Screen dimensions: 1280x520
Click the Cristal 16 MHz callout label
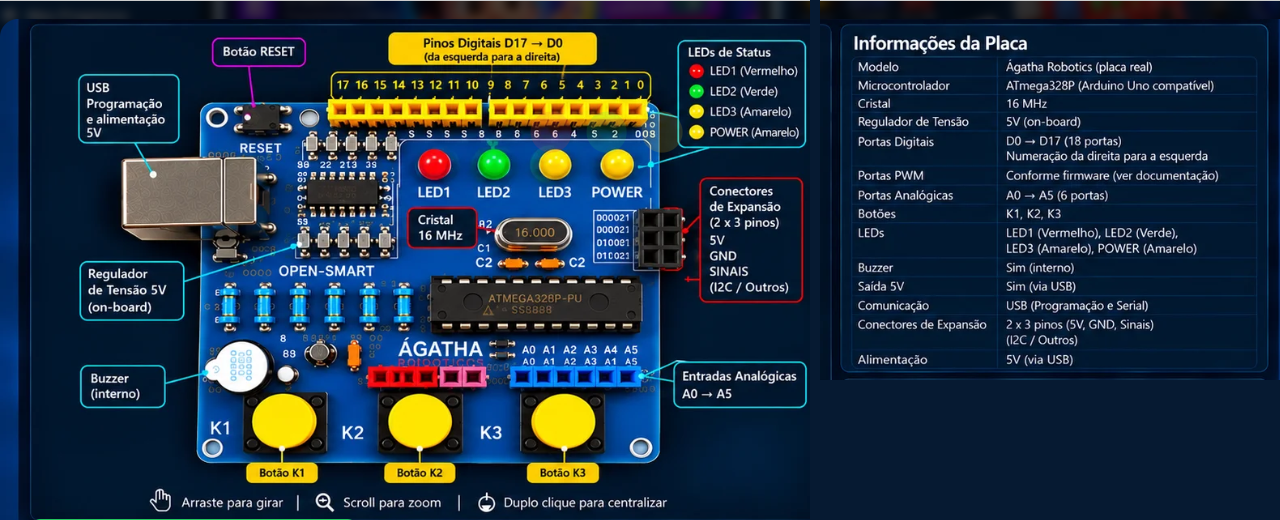[x=440, y=227]
